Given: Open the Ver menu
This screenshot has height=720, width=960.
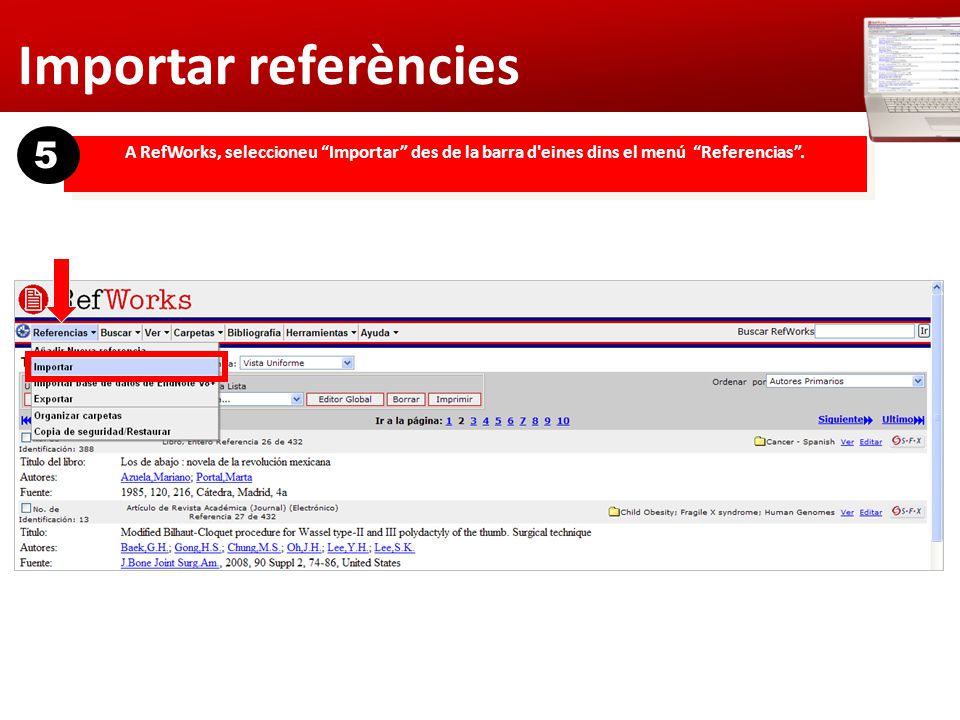Looking at the screenshot, I should coord(157,332).
